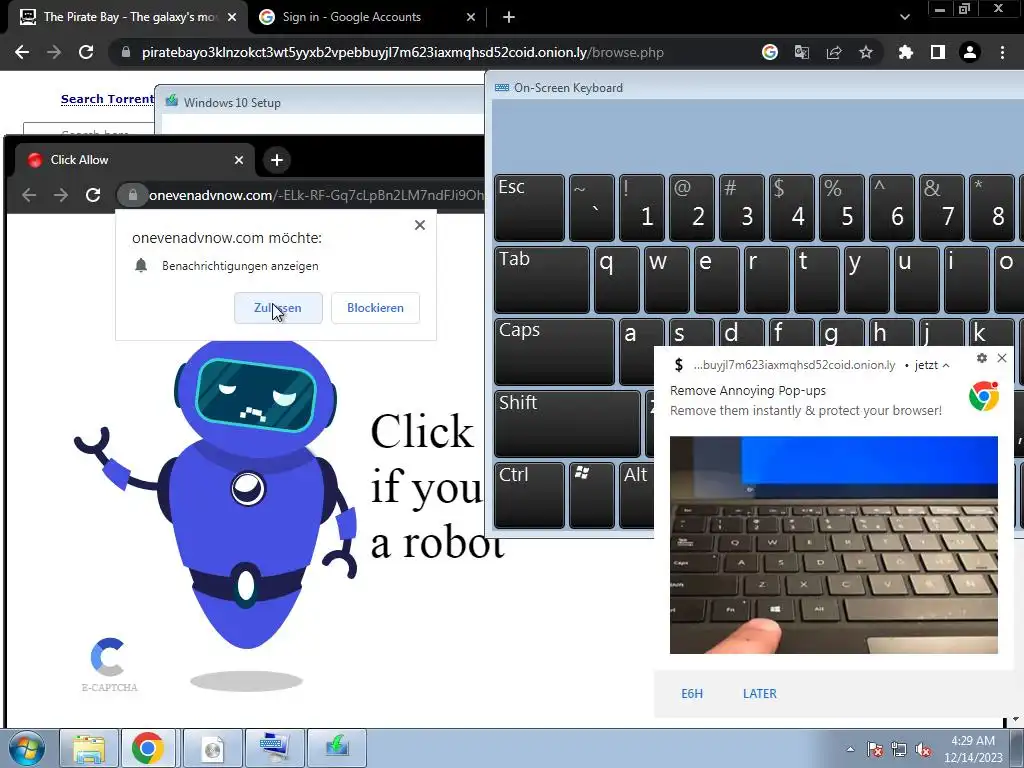
Task: Close the Sign in - Google Accounts tab
Action: point(471,17)
